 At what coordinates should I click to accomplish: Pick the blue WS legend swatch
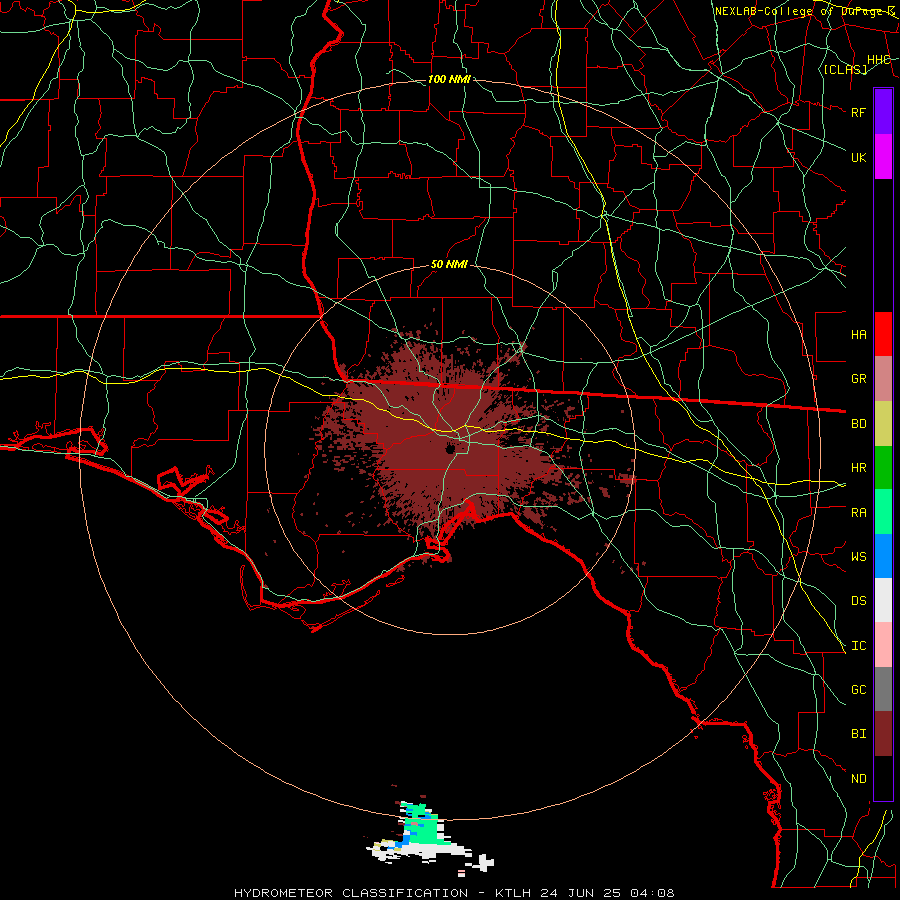click(x=883, y=556)
